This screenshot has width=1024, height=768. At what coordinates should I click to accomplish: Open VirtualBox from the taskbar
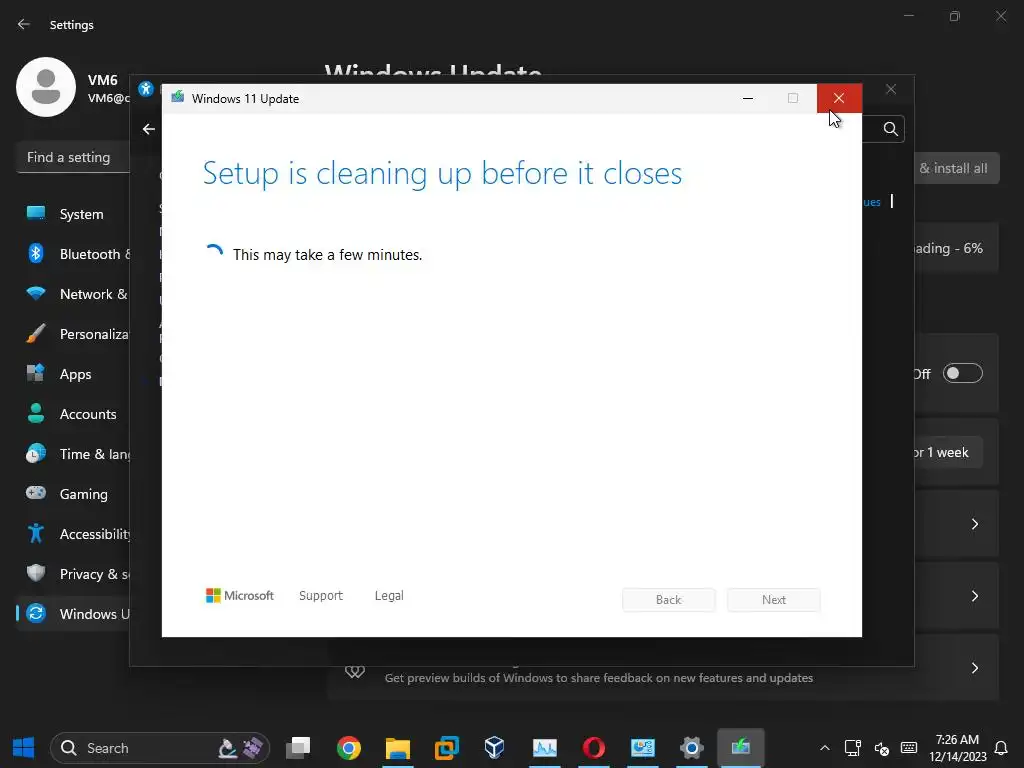495,748
